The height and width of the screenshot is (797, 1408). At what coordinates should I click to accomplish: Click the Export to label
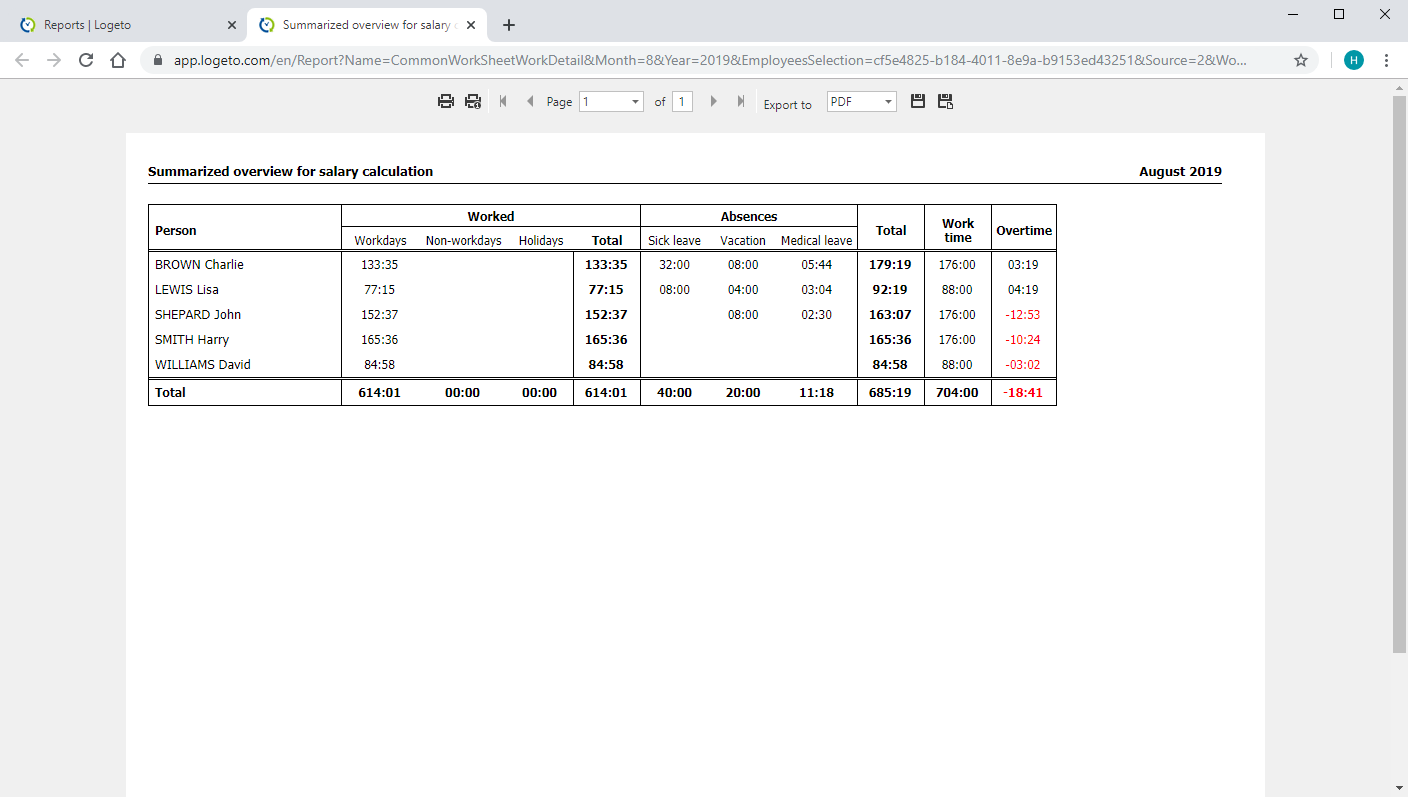(x=788, y=105)
